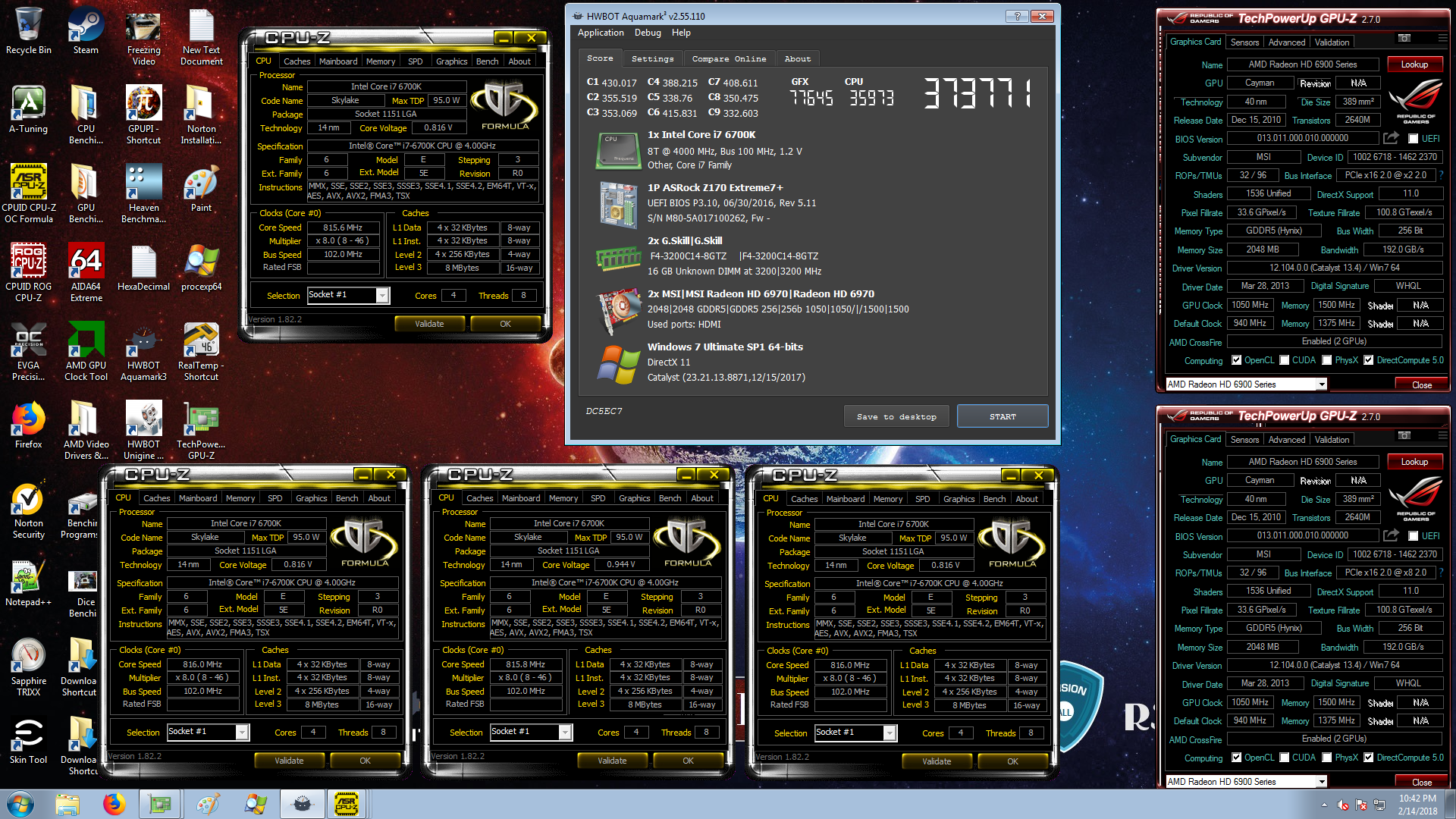Open Skin Tool desktop icon
The image size is (1456, 819).
click(29, 741)
